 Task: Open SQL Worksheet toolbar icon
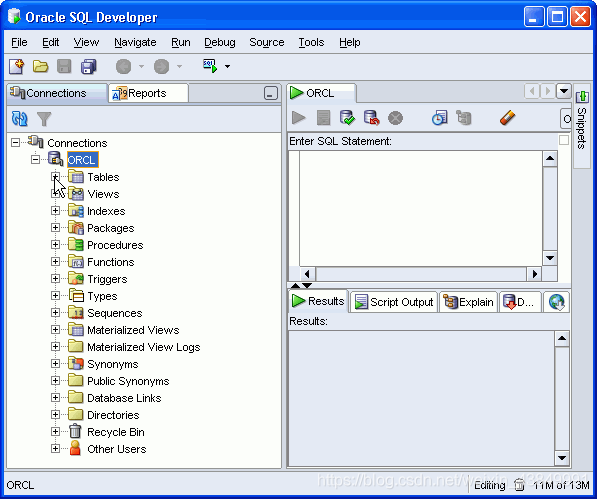210,66
